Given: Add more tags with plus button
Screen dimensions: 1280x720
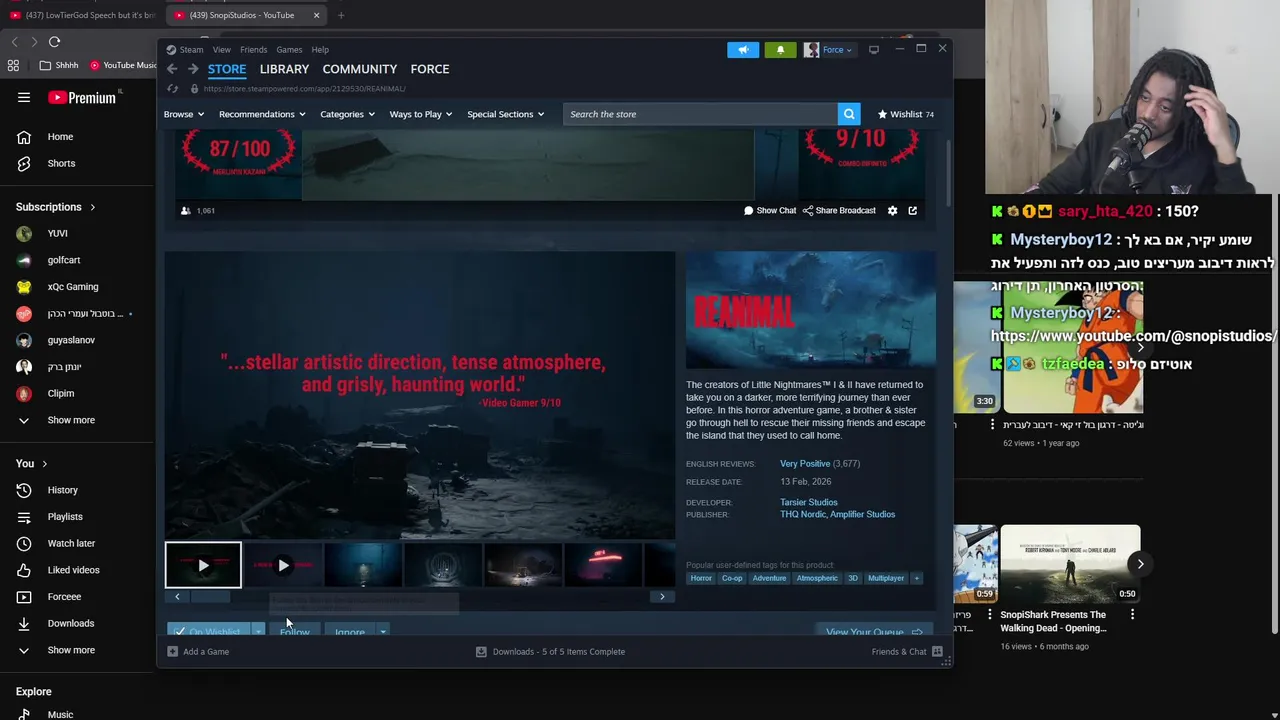Looking at the screenshot, I should 916,578.
